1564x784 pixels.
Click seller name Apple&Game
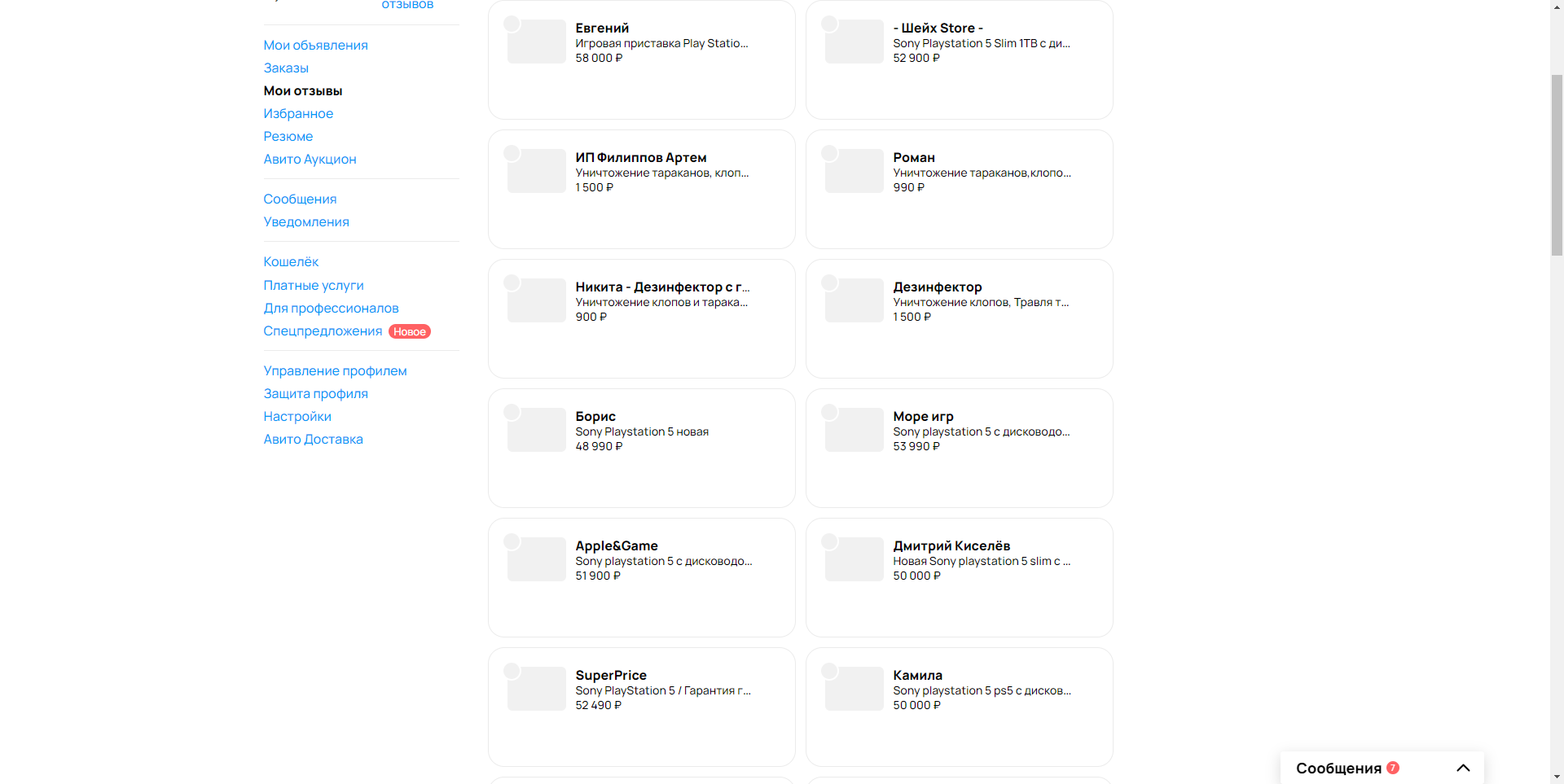pyautogui.click(x=617, y=545)
